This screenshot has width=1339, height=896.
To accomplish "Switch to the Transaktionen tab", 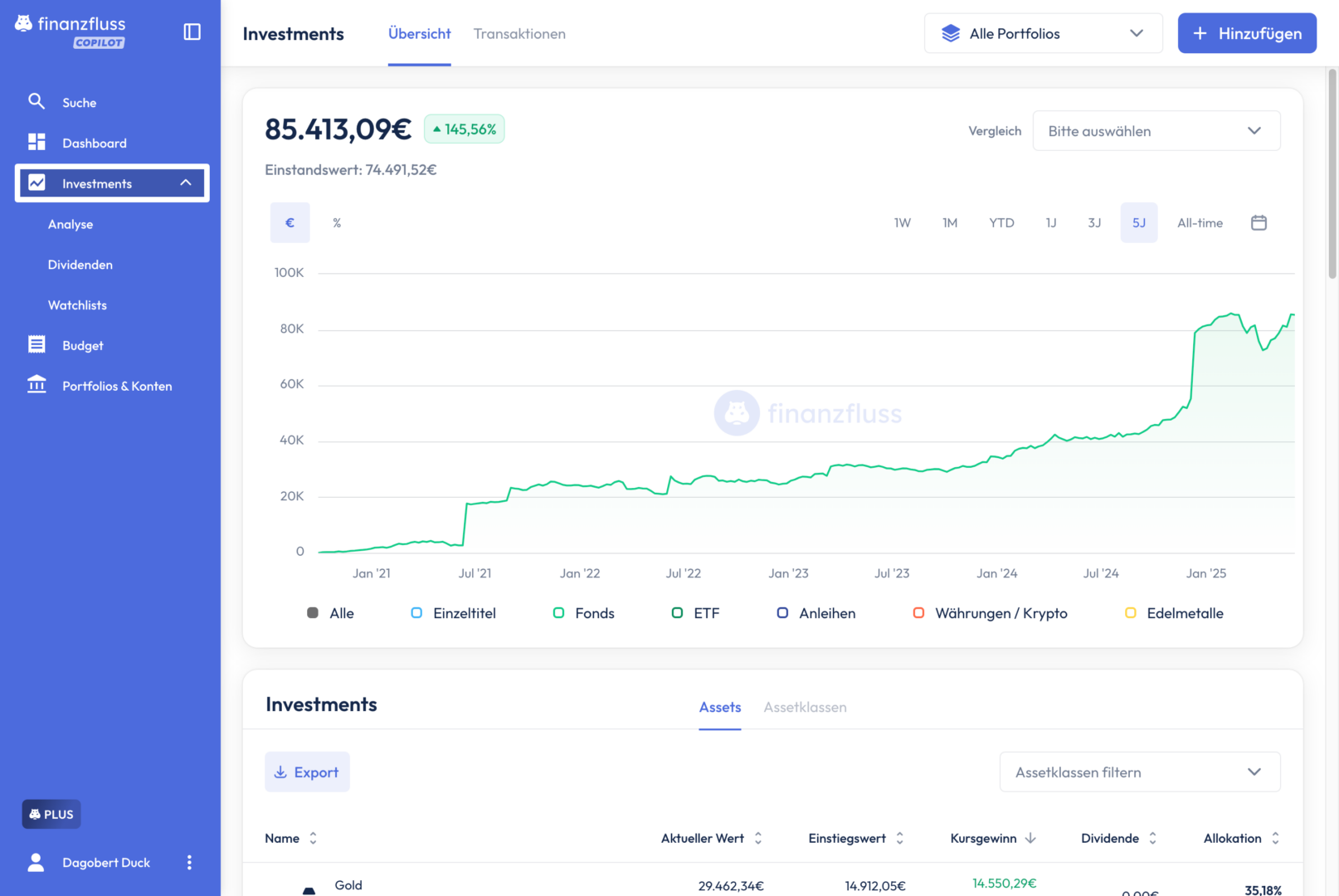I will (519, 33).
